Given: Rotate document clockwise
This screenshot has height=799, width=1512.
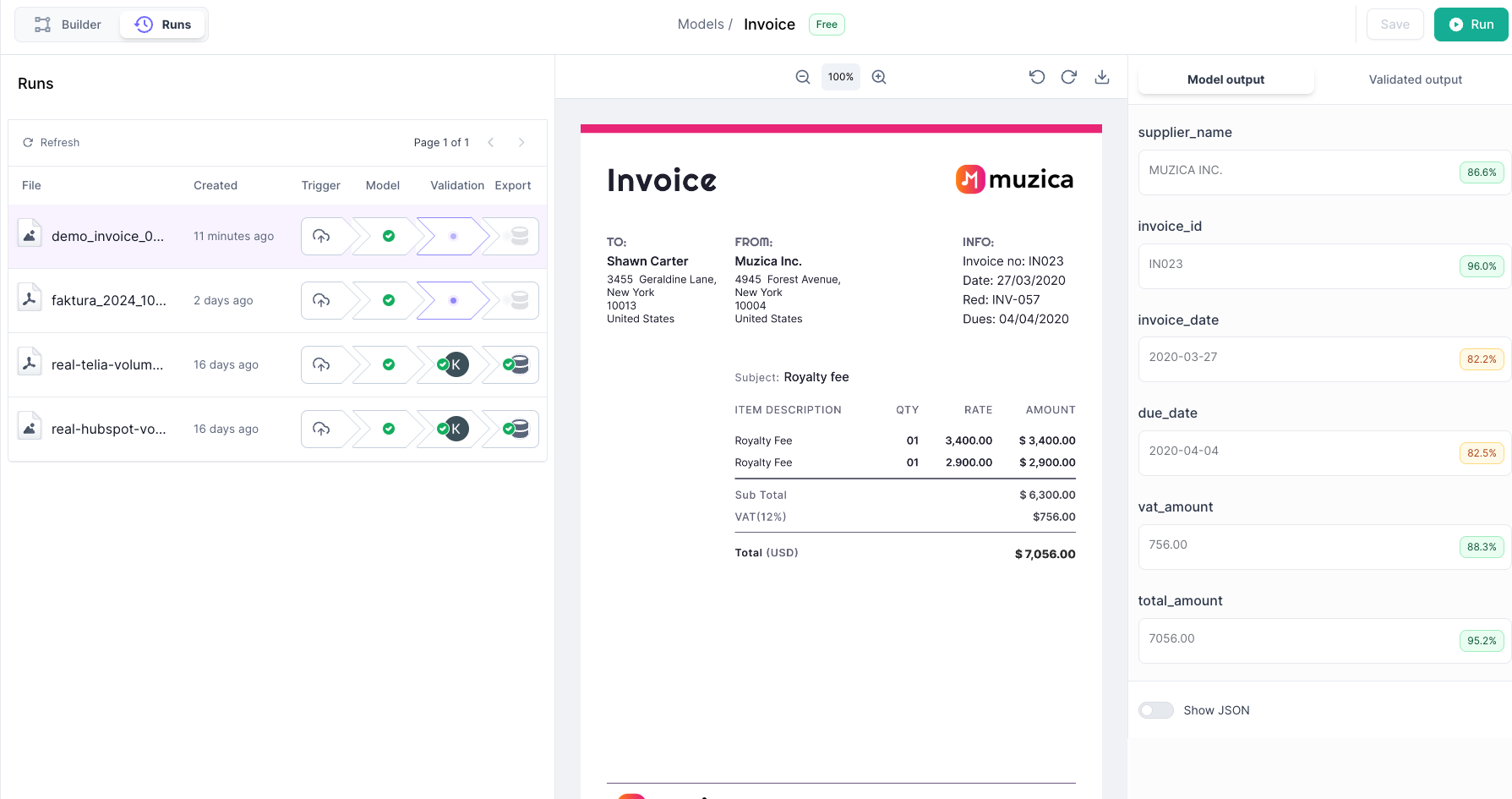Looking at the screenshot, I should tap(1069, 77).
